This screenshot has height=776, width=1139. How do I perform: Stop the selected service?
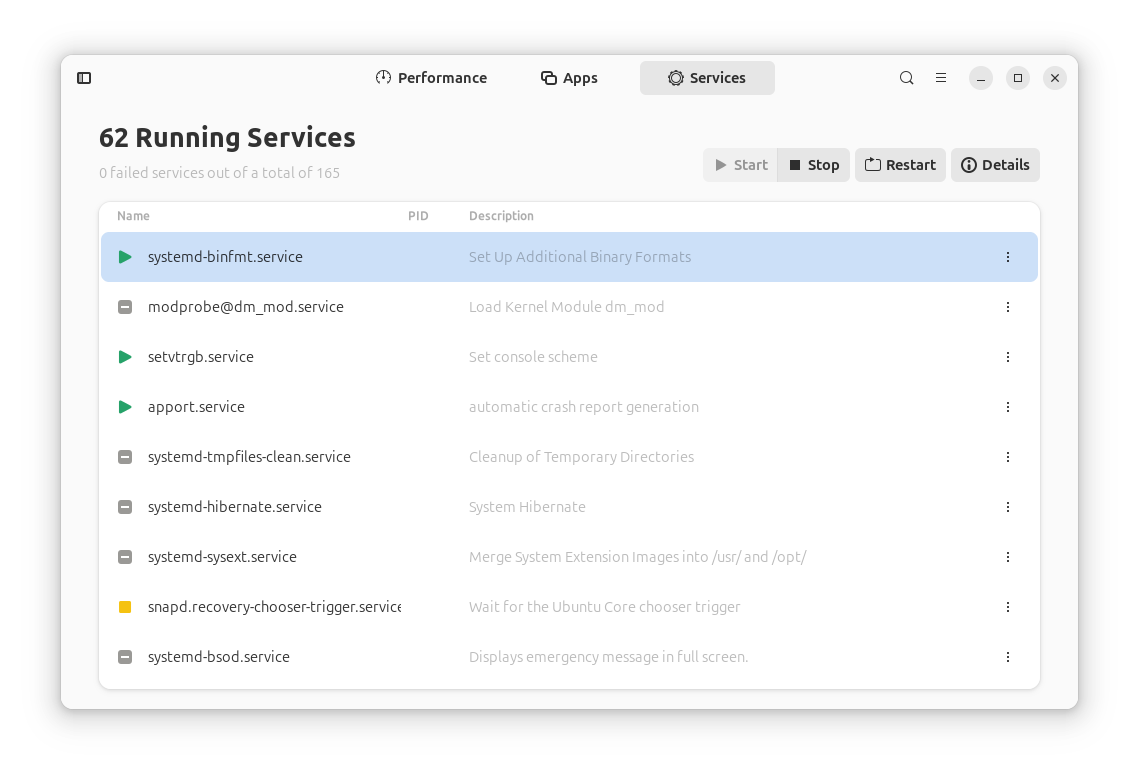[x=814, y=165]
